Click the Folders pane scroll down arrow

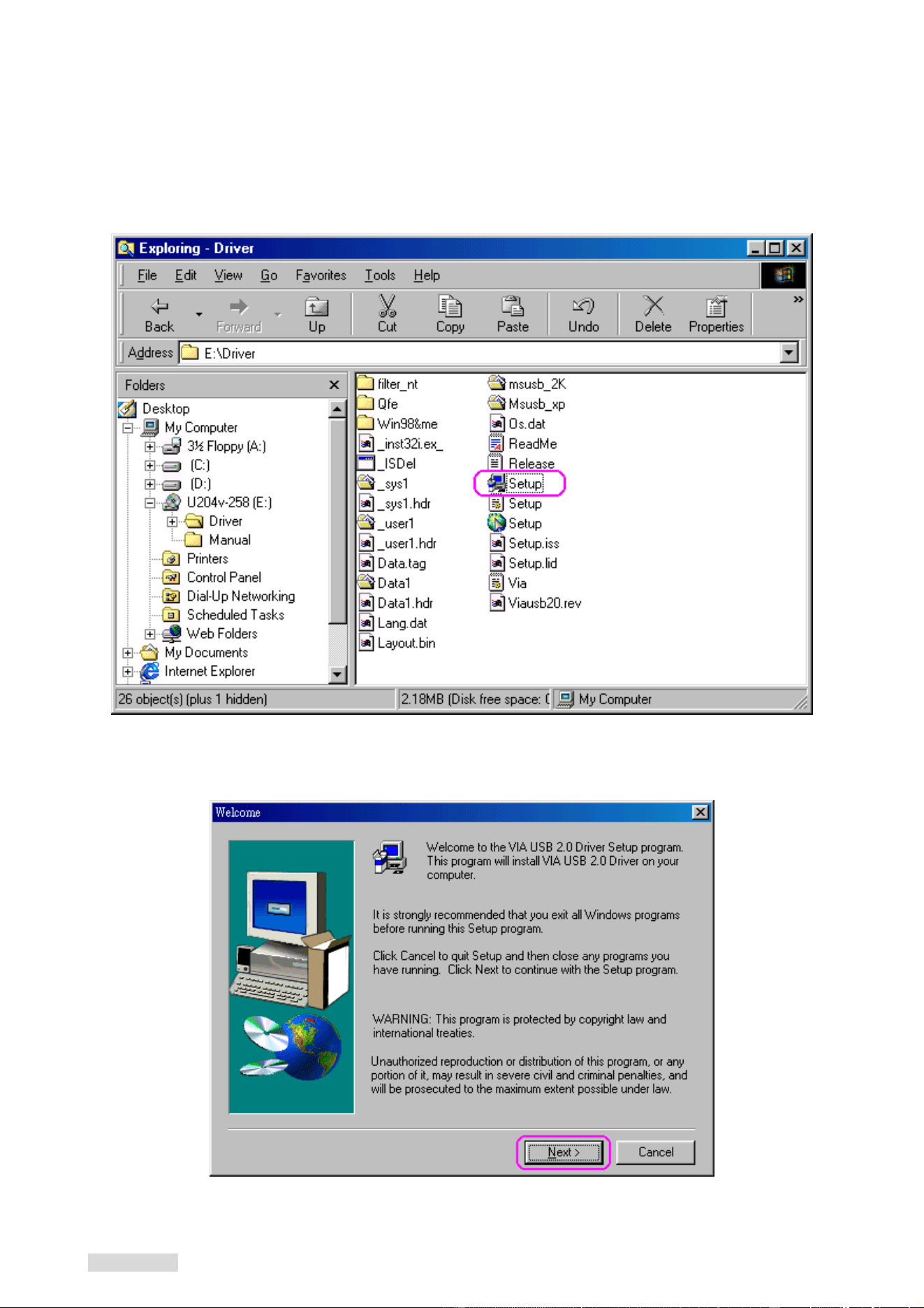[x=338, y=674]
